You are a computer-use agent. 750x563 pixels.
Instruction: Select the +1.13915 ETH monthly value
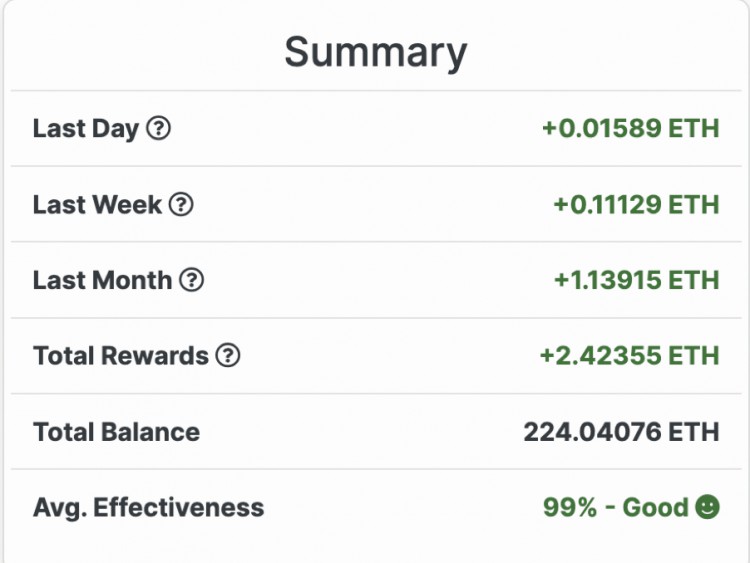[637, 280]
